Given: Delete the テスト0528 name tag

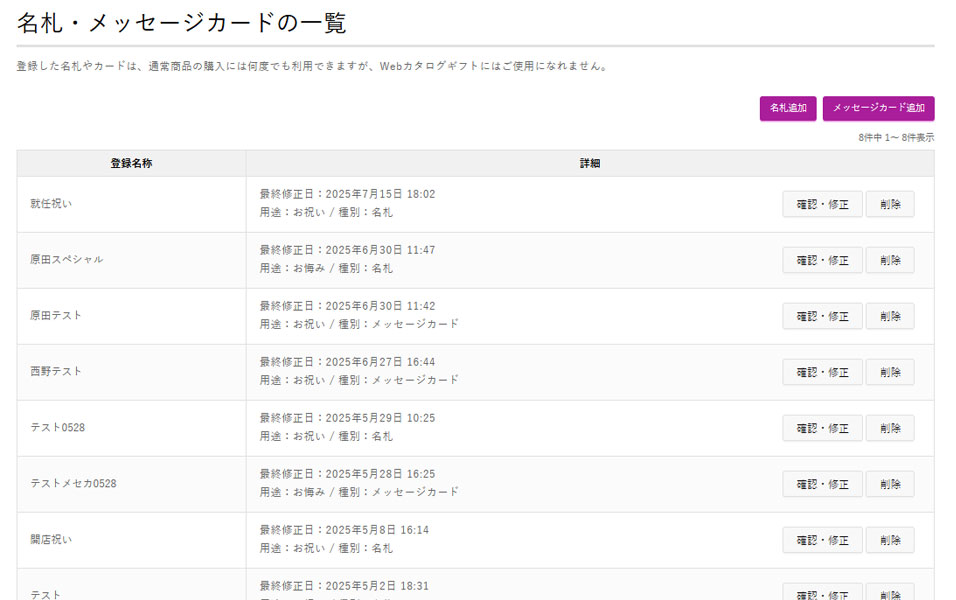Looking at the screenshot, I should pos(889,428).
